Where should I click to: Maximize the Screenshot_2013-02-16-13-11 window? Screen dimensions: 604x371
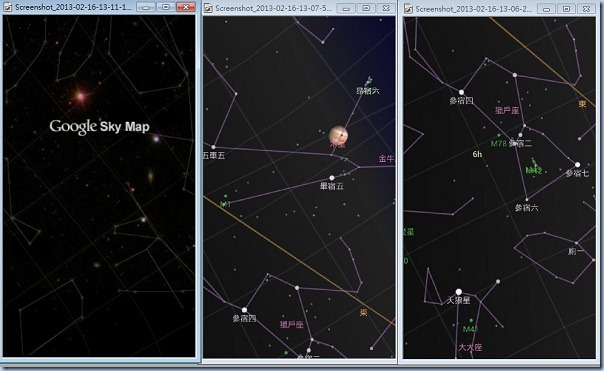(166, 7)
